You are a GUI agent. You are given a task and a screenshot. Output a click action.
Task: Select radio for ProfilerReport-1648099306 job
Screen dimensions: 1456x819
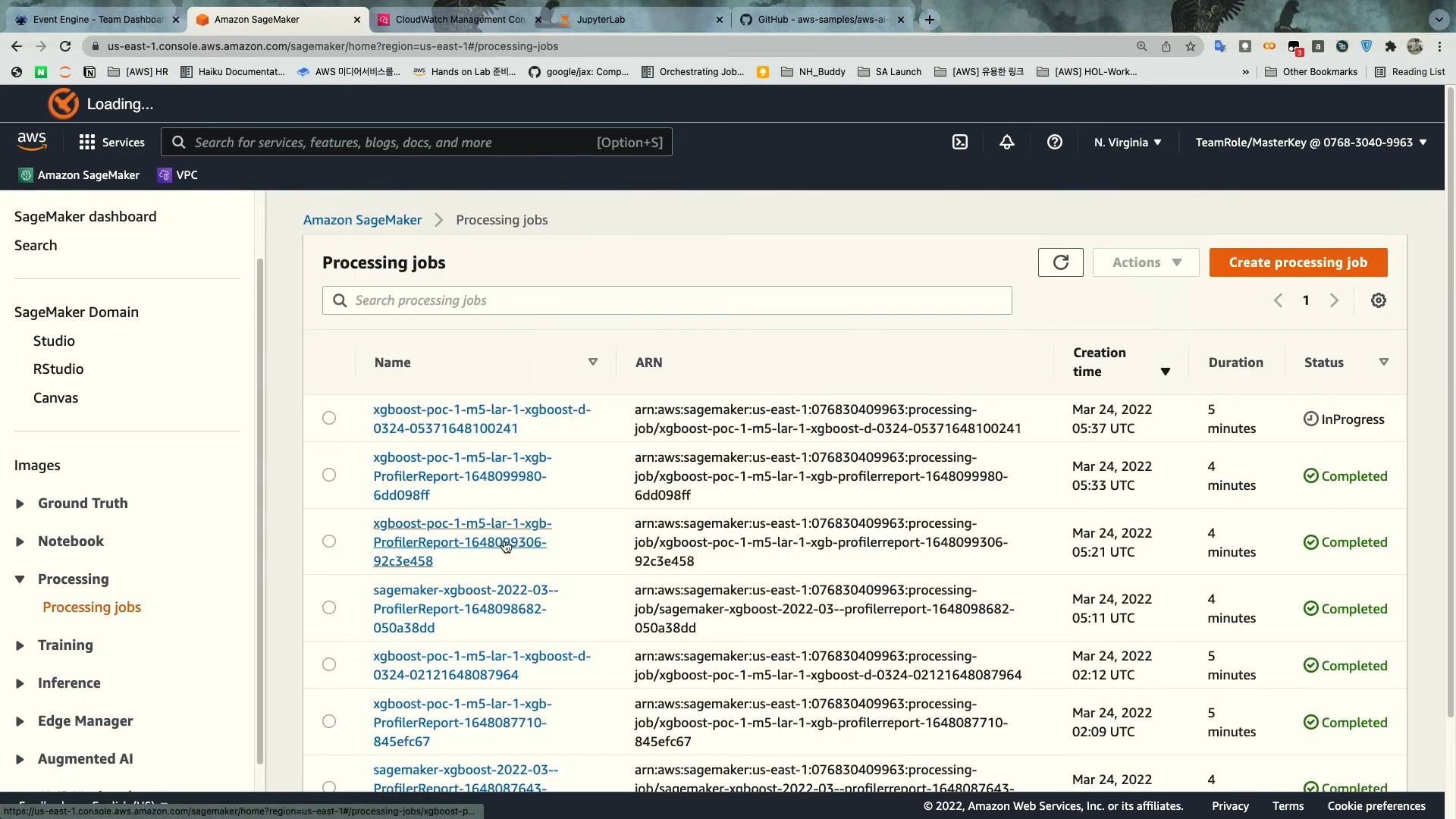click(329, 541)
